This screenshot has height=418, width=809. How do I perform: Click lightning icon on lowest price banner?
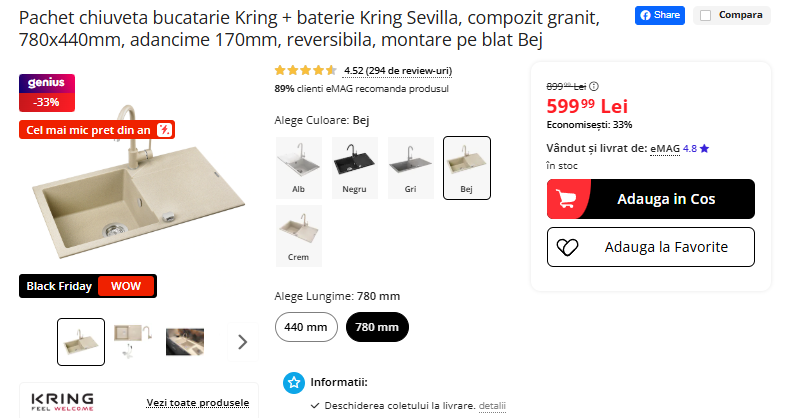pos(166,129)
